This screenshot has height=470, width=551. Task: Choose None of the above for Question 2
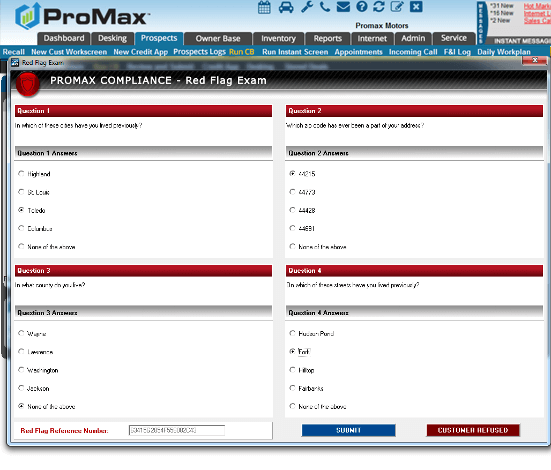coord(292,246)
